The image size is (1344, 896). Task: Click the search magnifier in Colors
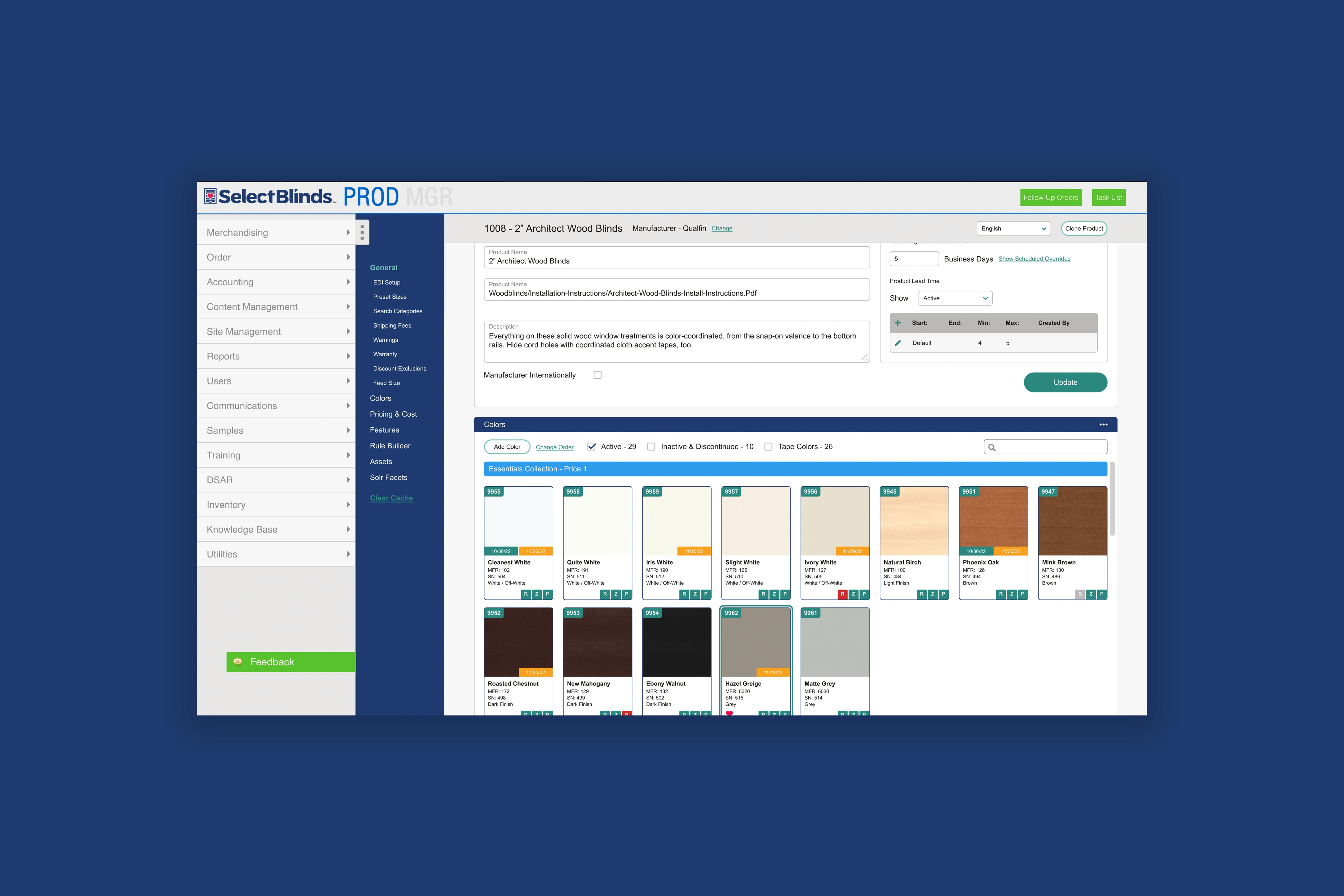(992, 447)
